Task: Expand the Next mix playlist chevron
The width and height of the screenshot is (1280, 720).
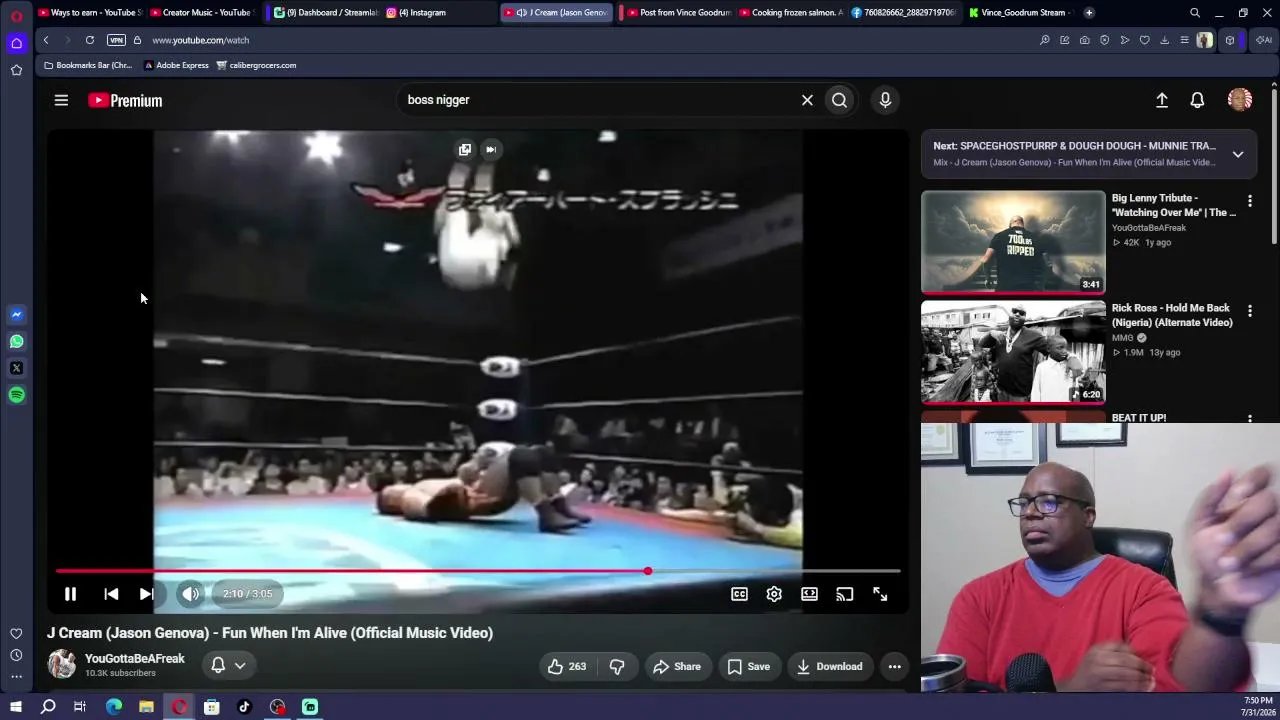Action: point(1238,155)
